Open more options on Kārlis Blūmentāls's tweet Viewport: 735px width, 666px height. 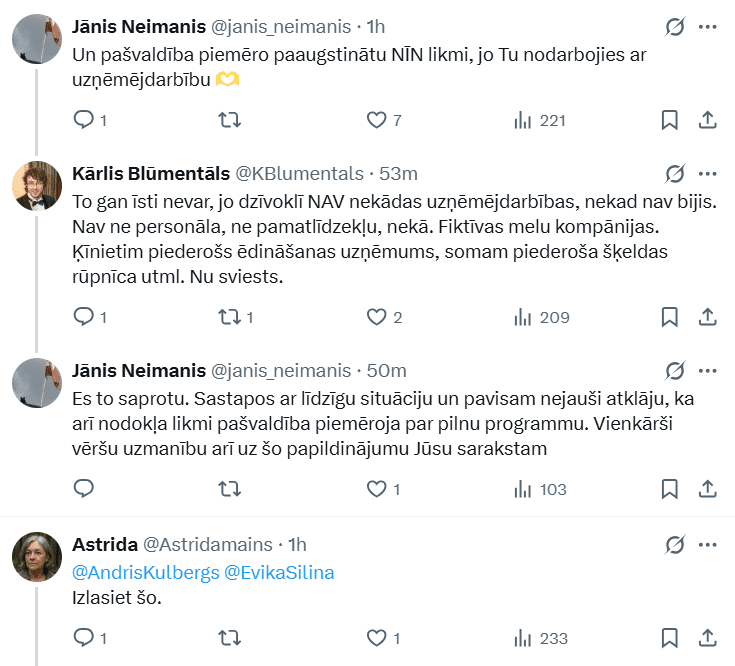pyautogui.click(x=707, y=173)
